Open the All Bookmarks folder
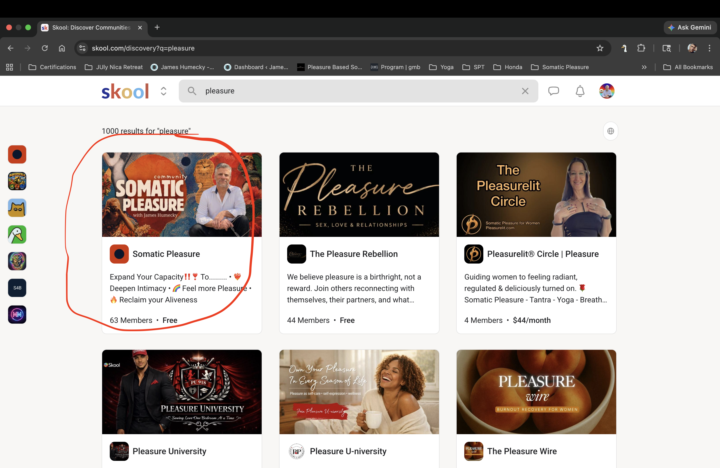This screenshot has width=720, height=468. point(688,67)
